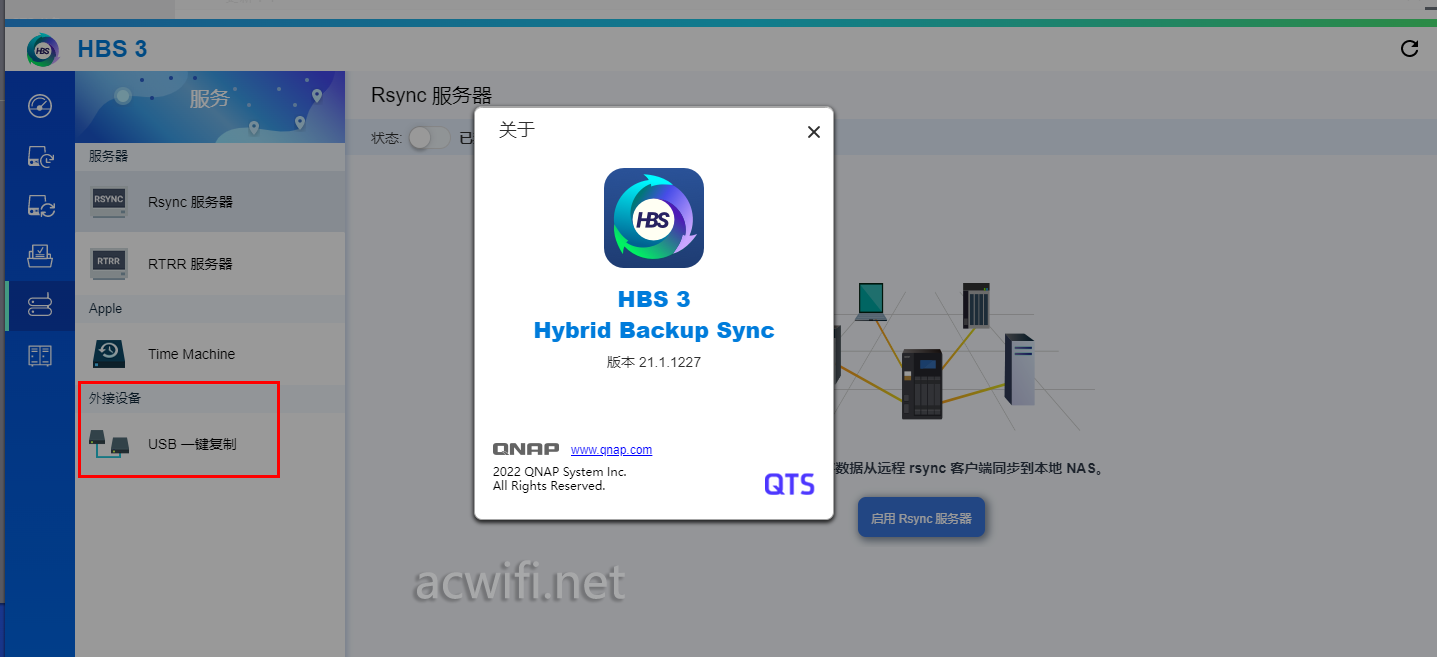Click the QTS logo in About dialog
This screenshot has width=1437, height=657.
pyautogui.click(x=789, y=485)
